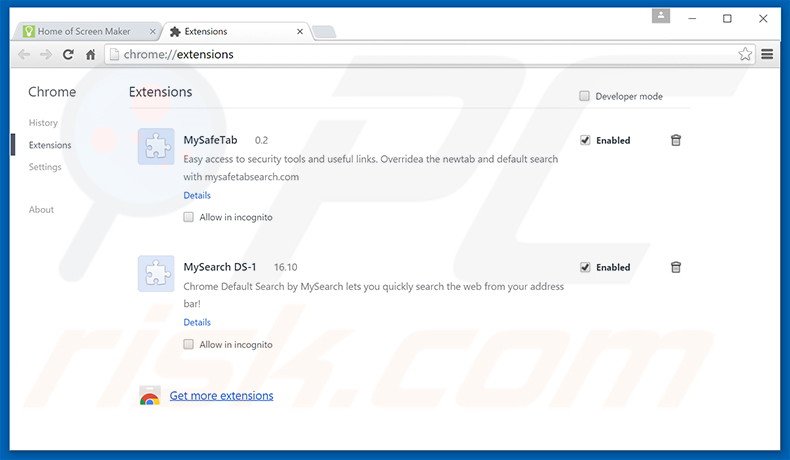Maximize the Chrome window
The height and width of the screenshot is (460, 790).
click(727, 19)
